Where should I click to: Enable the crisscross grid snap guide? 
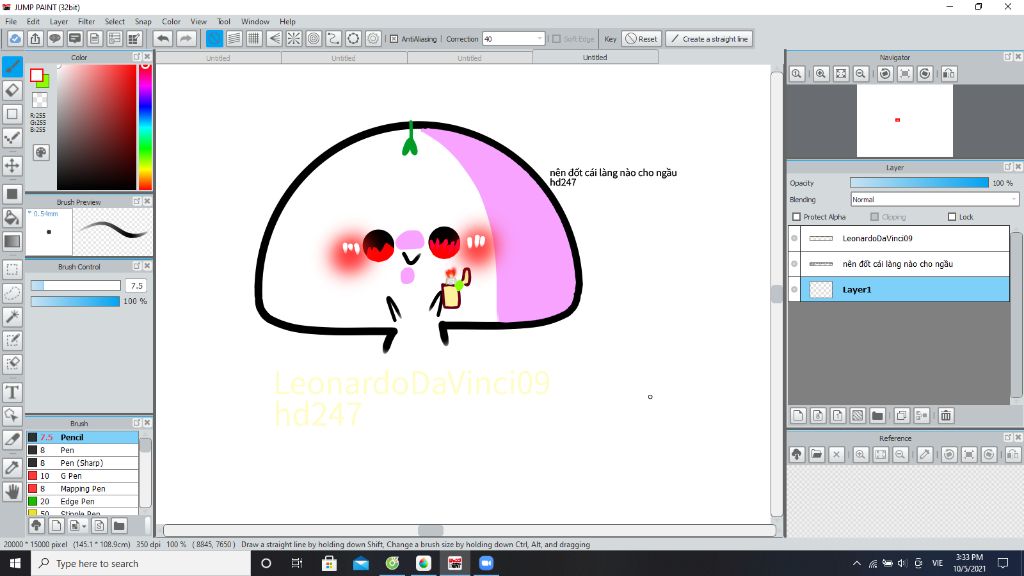click(x=254, y=39)
